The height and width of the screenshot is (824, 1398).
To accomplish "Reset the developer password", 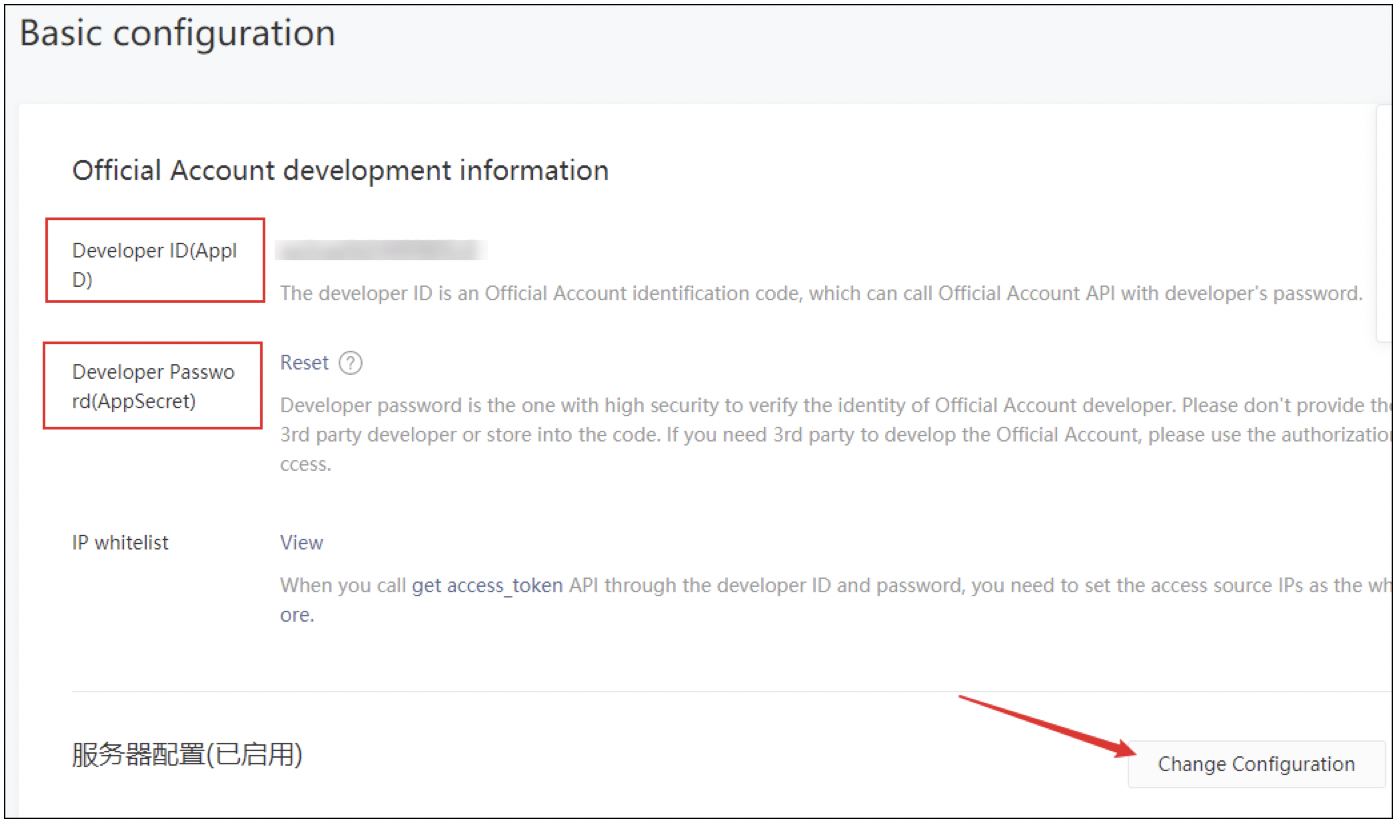I will pyautogui.click(x=304, y=363).
